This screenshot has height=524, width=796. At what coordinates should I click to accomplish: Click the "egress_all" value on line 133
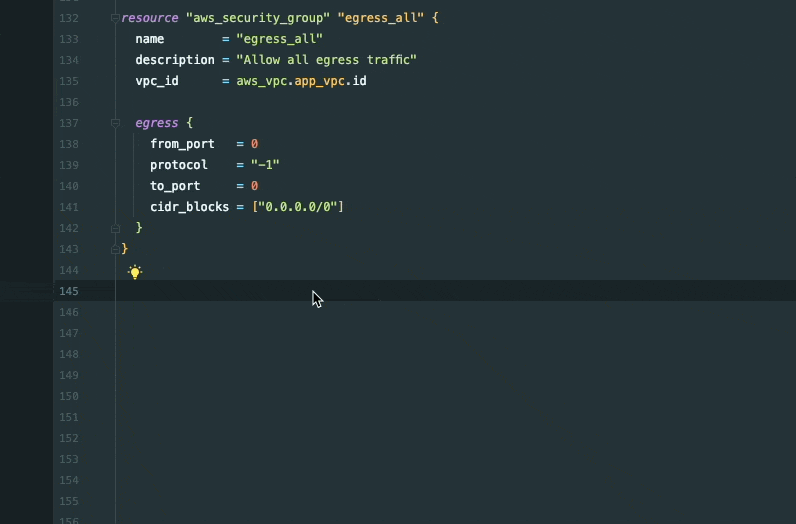(x=280, y=39)
